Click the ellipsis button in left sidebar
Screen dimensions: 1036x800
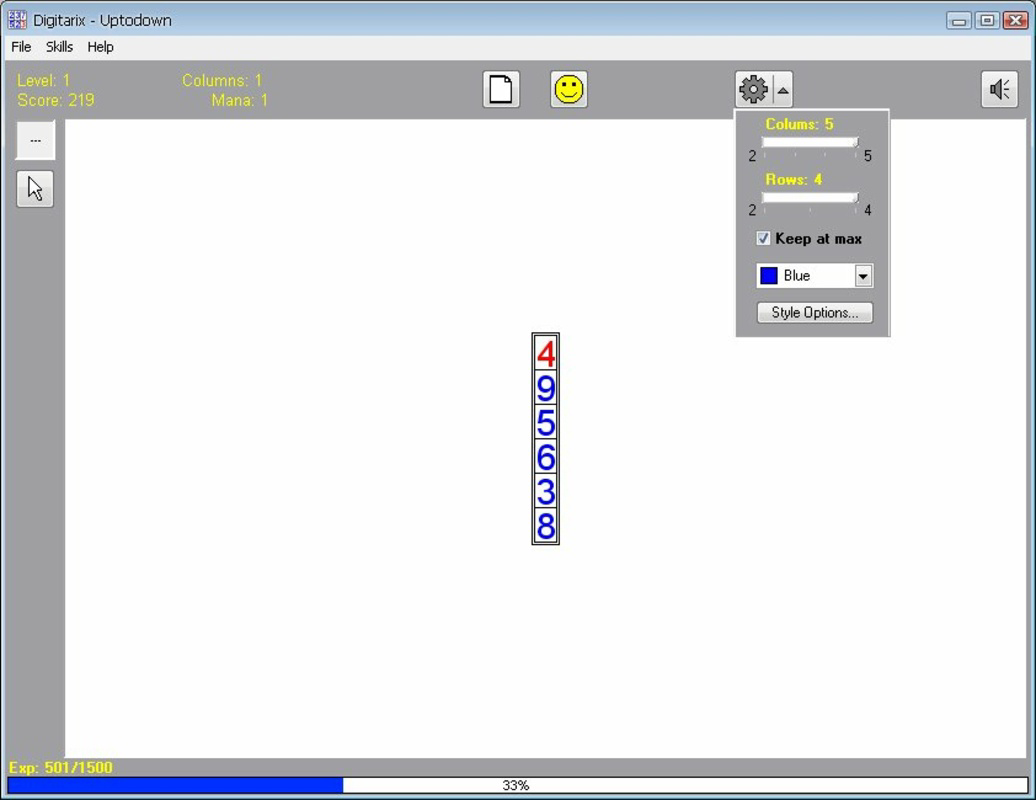click(35, 140)
